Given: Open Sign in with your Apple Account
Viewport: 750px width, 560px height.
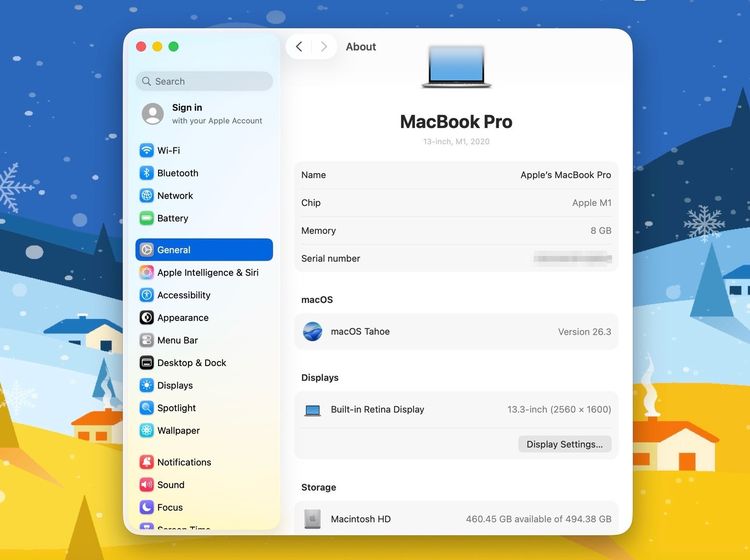Looking at the screenshot, I should [x=204, y=114].
